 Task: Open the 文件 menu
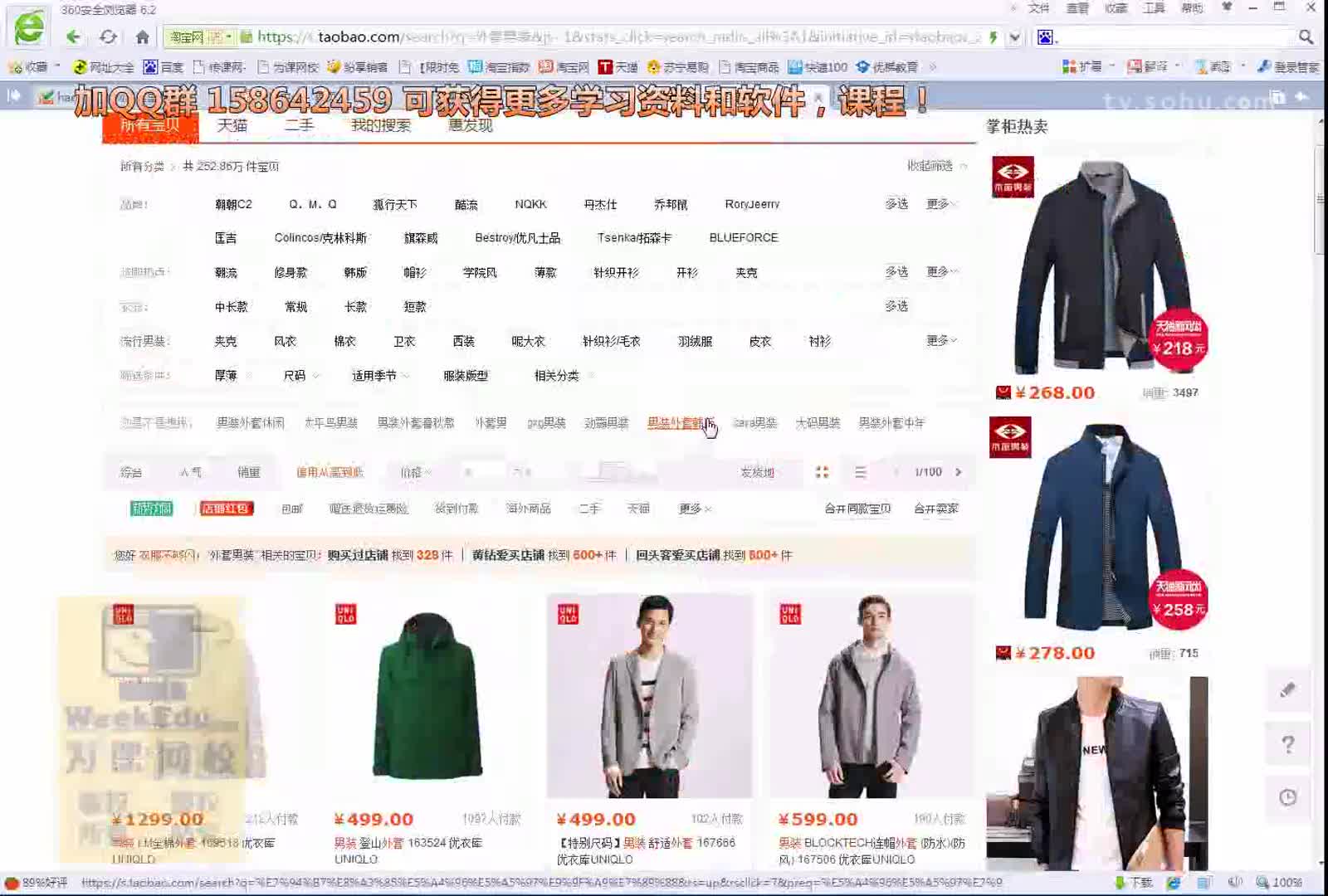[x=1039, y=8]
